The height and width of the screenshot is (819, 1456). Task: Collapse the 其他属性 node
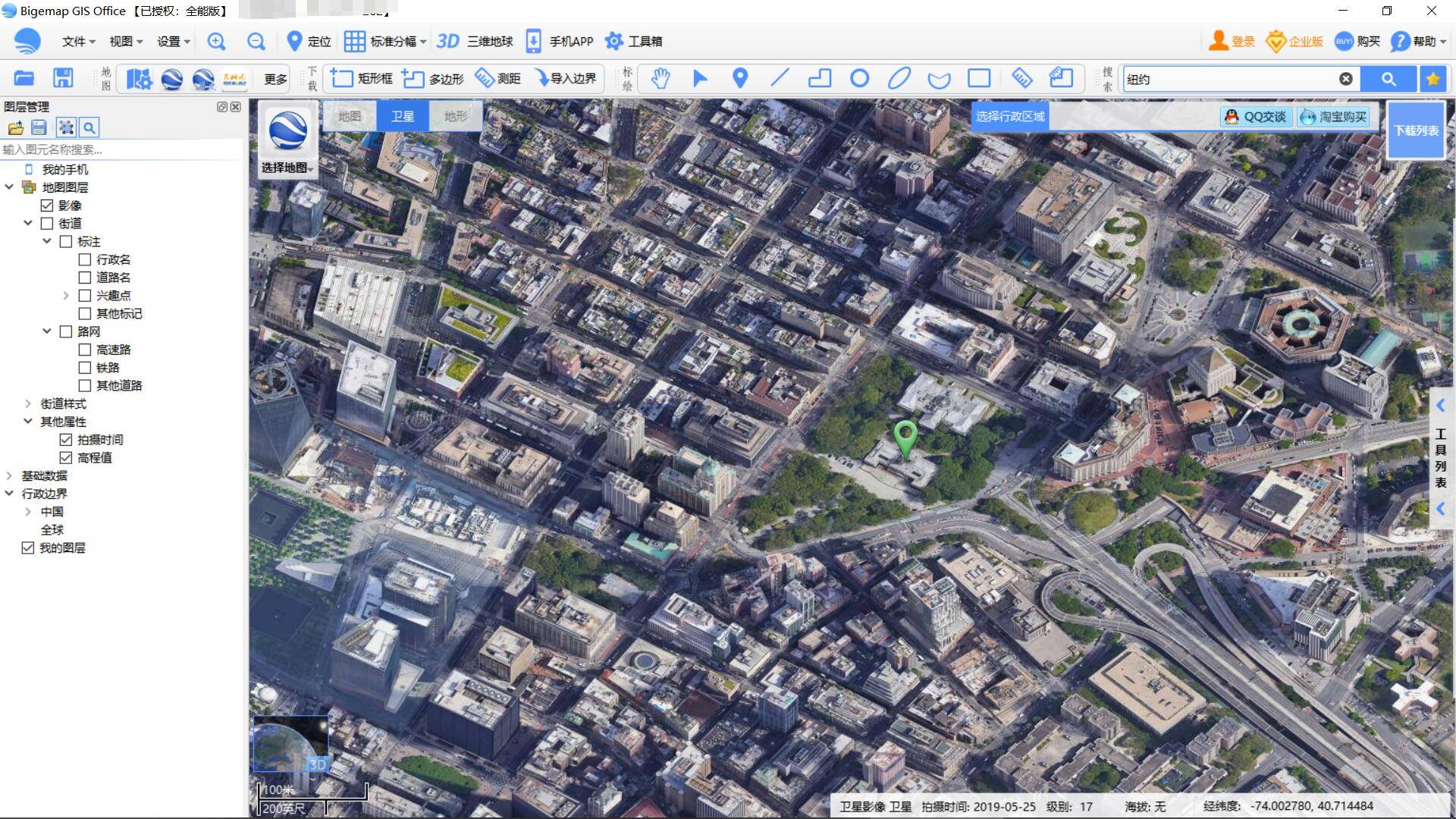28,421
